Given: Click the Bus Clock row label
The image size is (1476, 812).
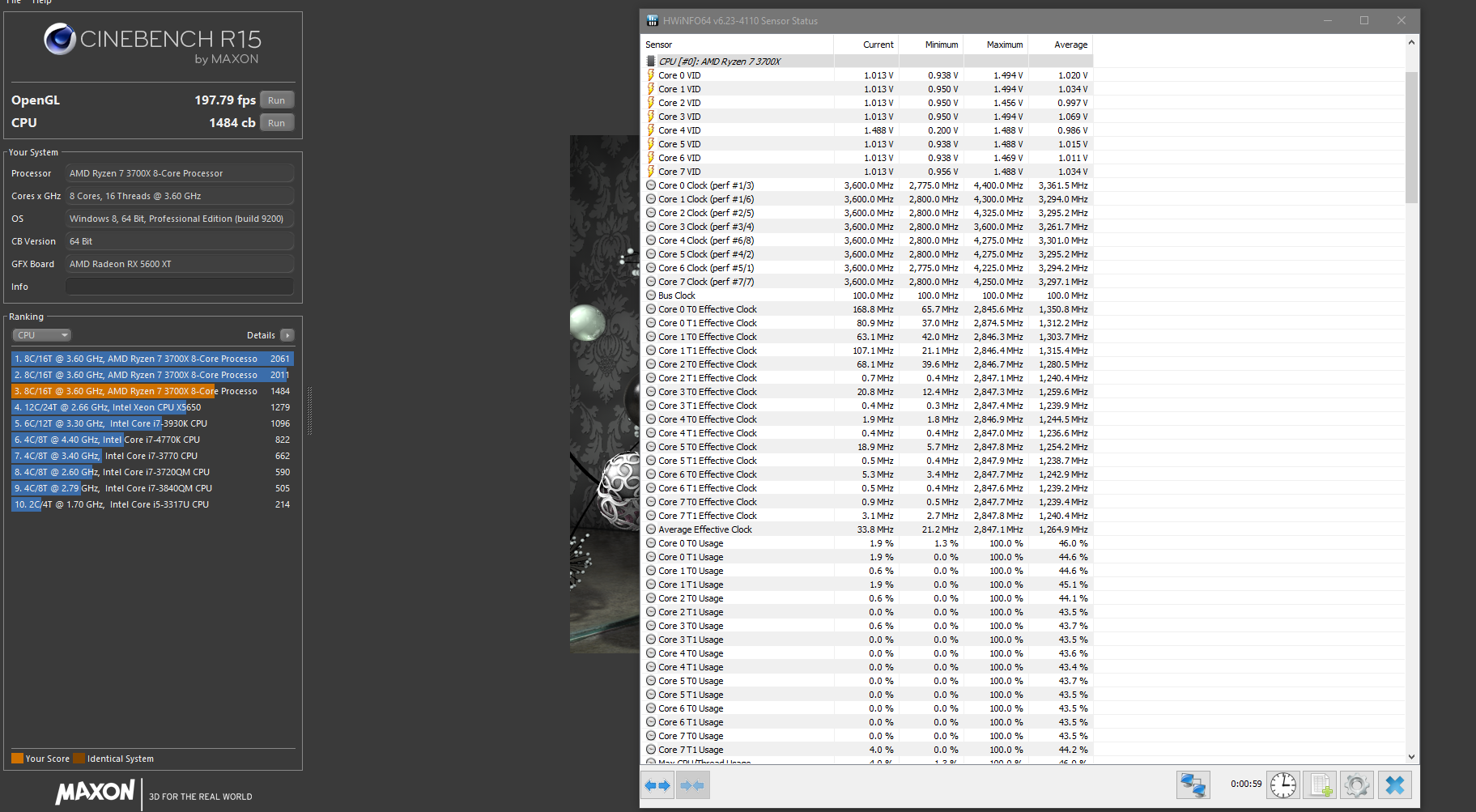Looking at the screenshot, I should (677, 295).
